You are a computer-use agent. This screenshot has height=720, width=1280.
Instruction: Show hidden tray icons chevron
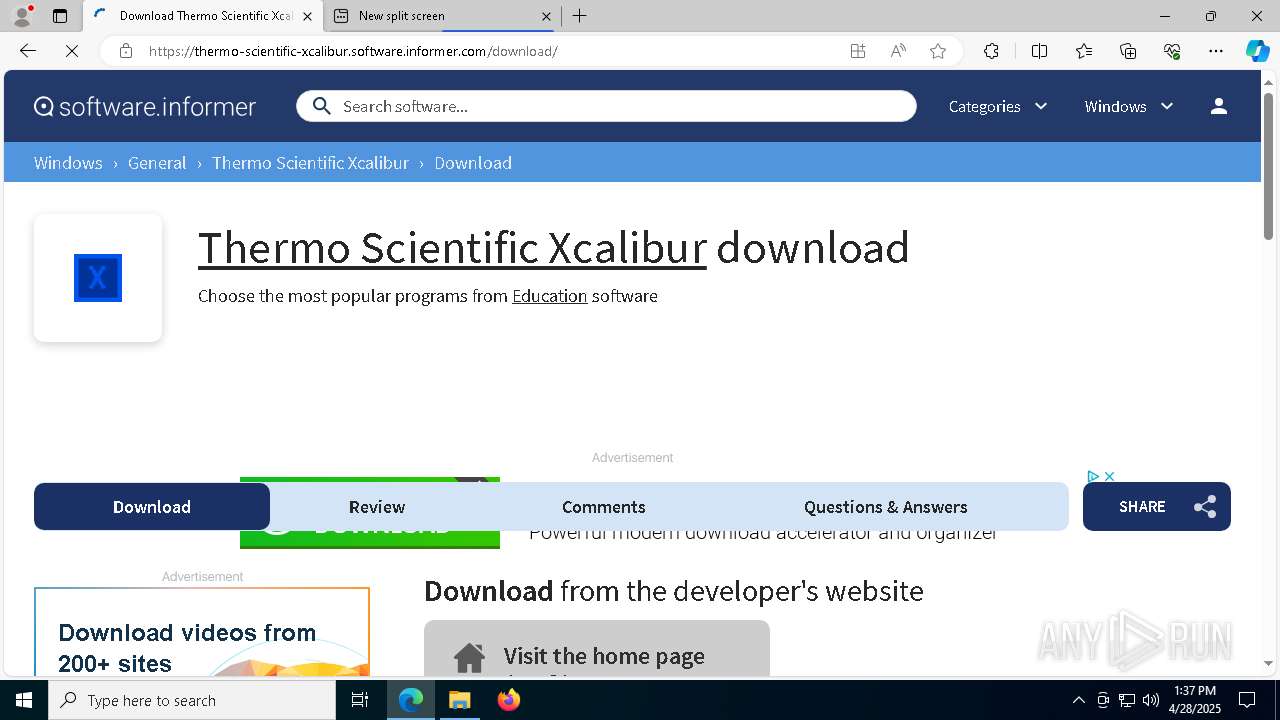[x=1078, y=700]
